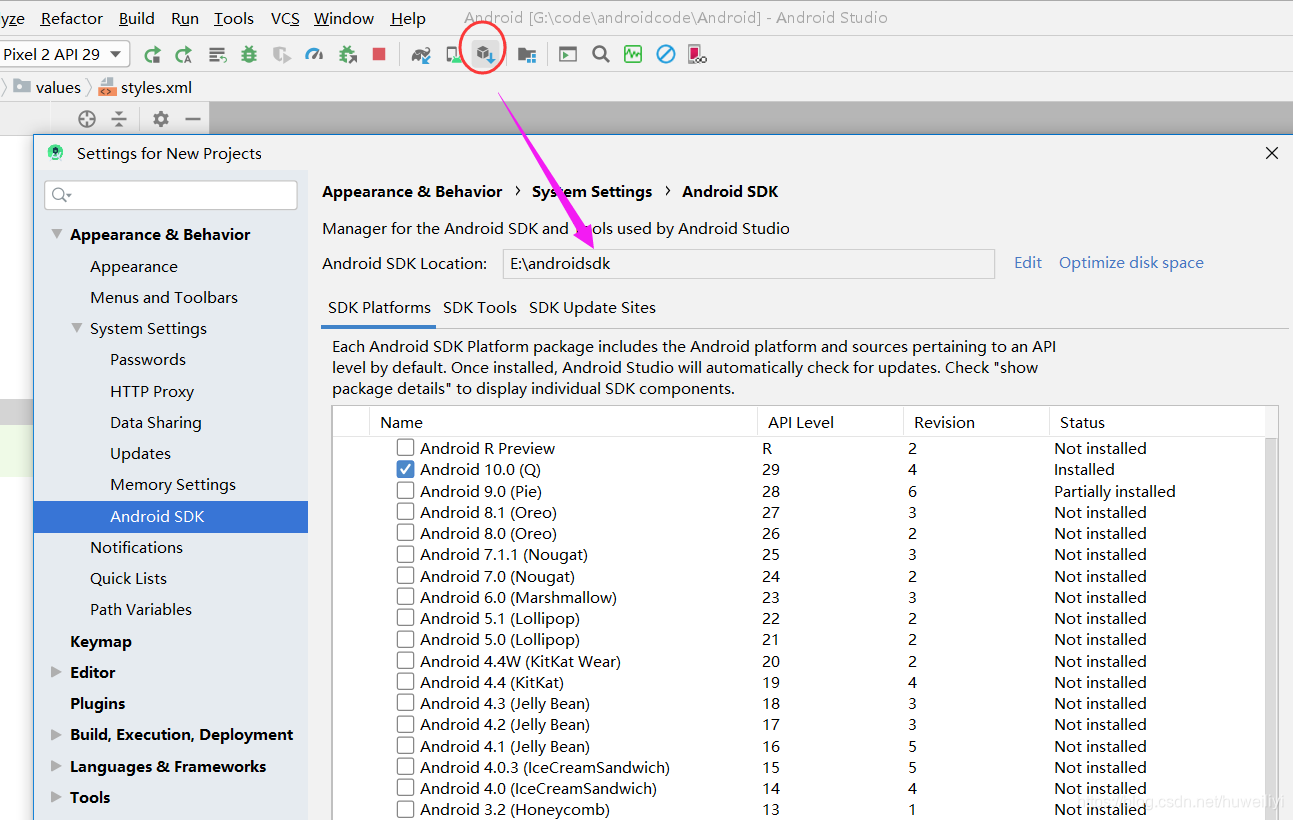The image size is (1293, 820).
Task: Click Apply Changes and Restart Activity icon
Action: 184,54
